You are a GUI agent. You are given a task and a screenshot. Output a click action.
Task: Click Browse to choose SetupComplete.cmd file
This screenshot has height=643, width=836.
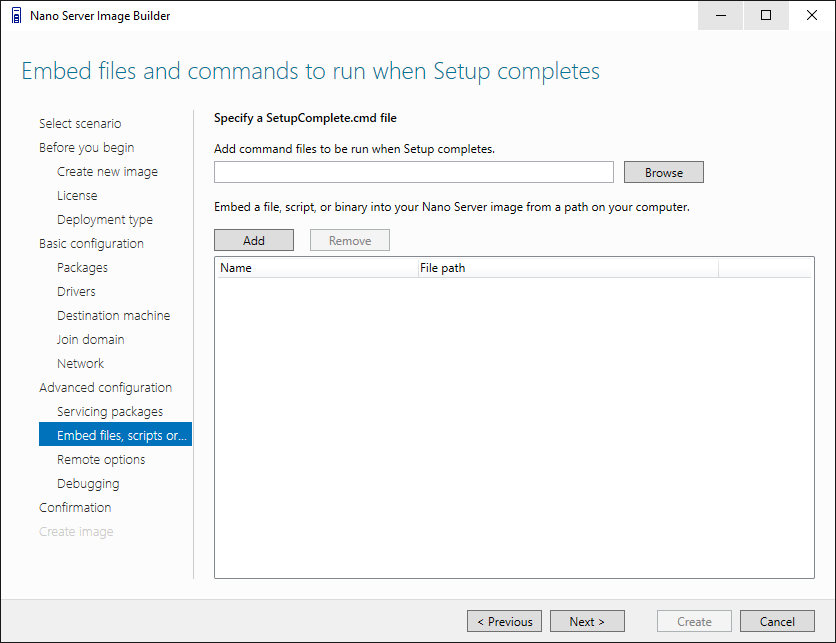(x=663, y=172)
